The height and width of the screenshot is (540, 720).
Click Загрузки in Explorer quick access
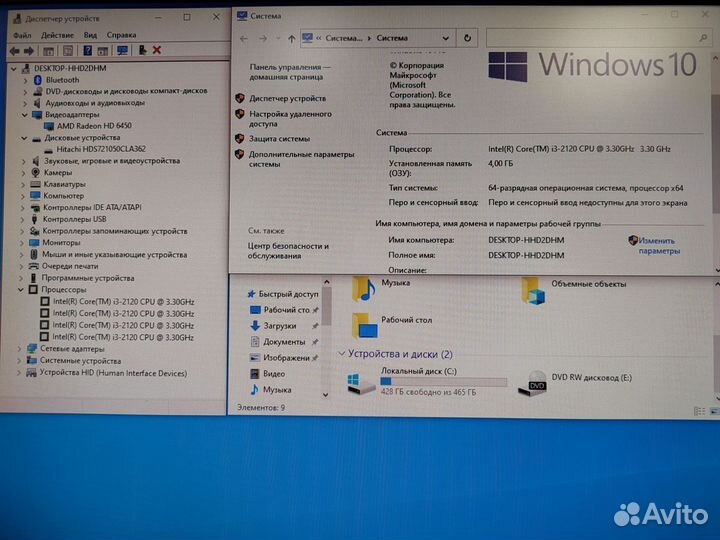click(x=280, y=326)
